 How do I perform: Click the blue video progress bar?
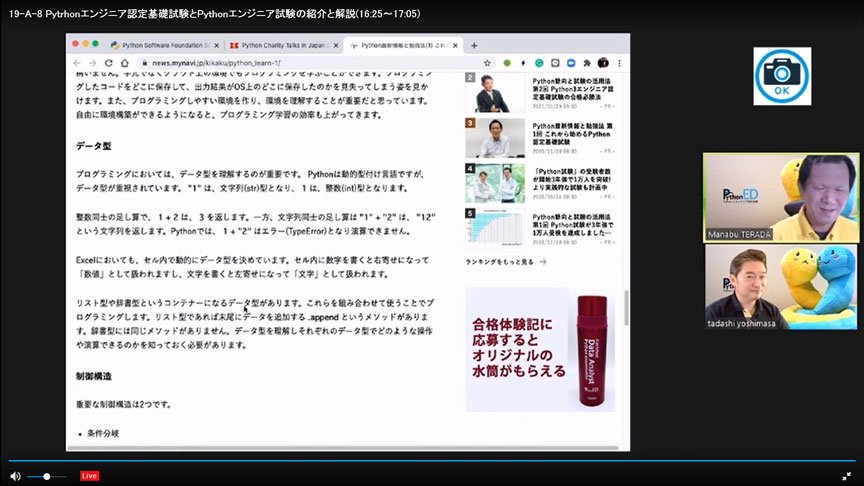(x=432, y=460)
